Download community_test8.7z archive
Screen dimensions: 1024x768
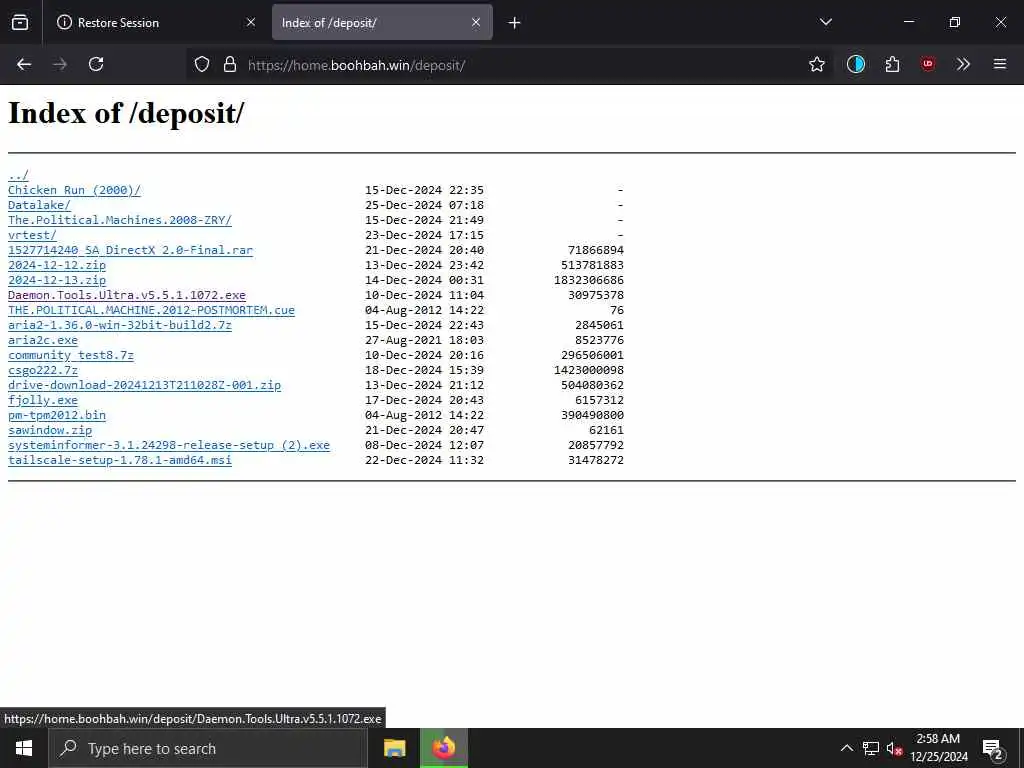(x=71, y=355)
